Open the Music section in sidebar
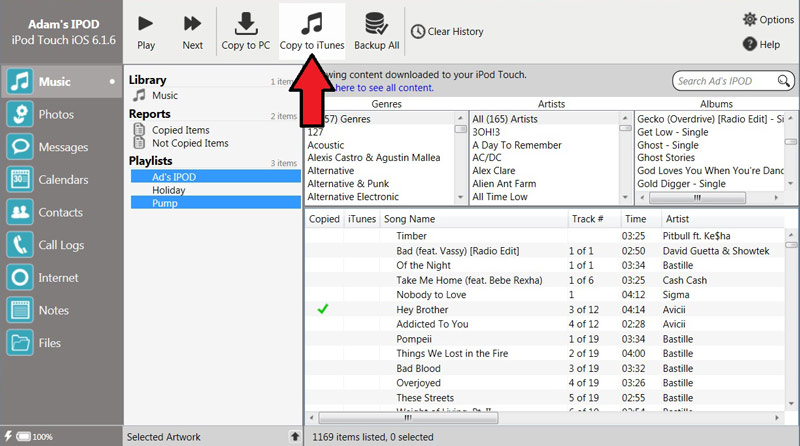Image resolution: width=800 pixels, height=446 pixels. click(61, 82)
